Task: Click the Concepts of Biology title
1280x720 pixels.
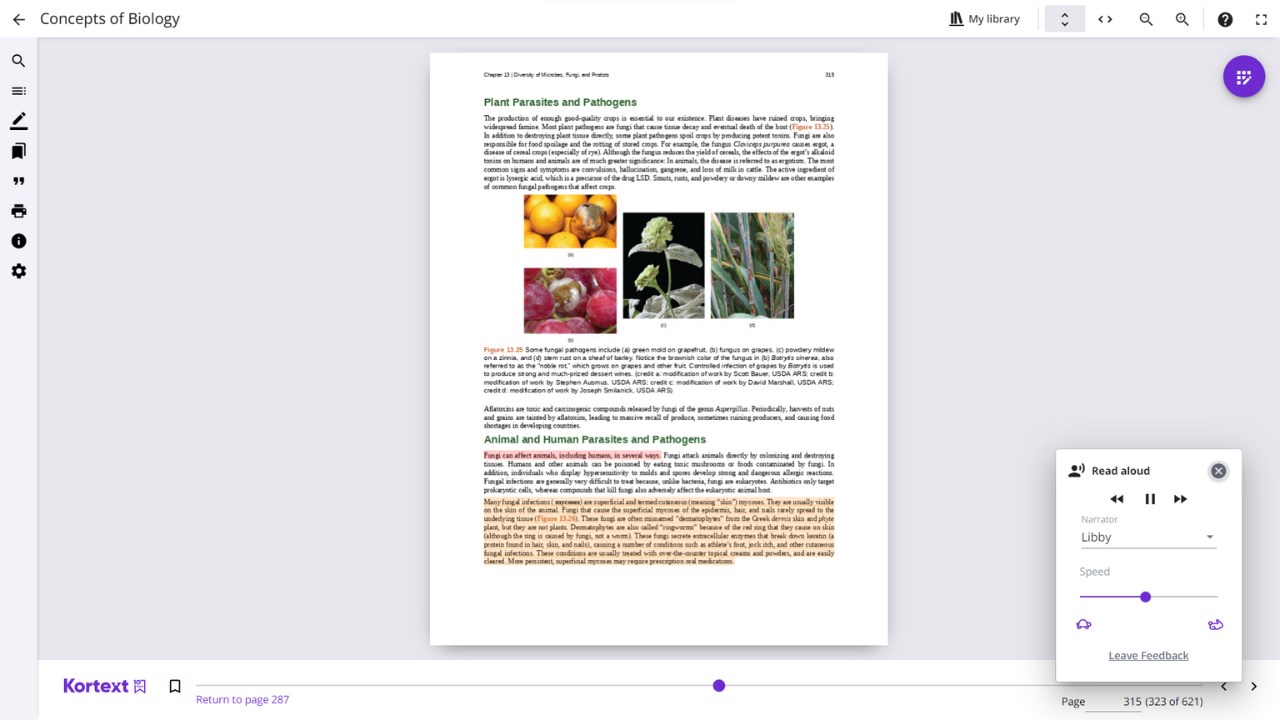Action: [110, 19]
